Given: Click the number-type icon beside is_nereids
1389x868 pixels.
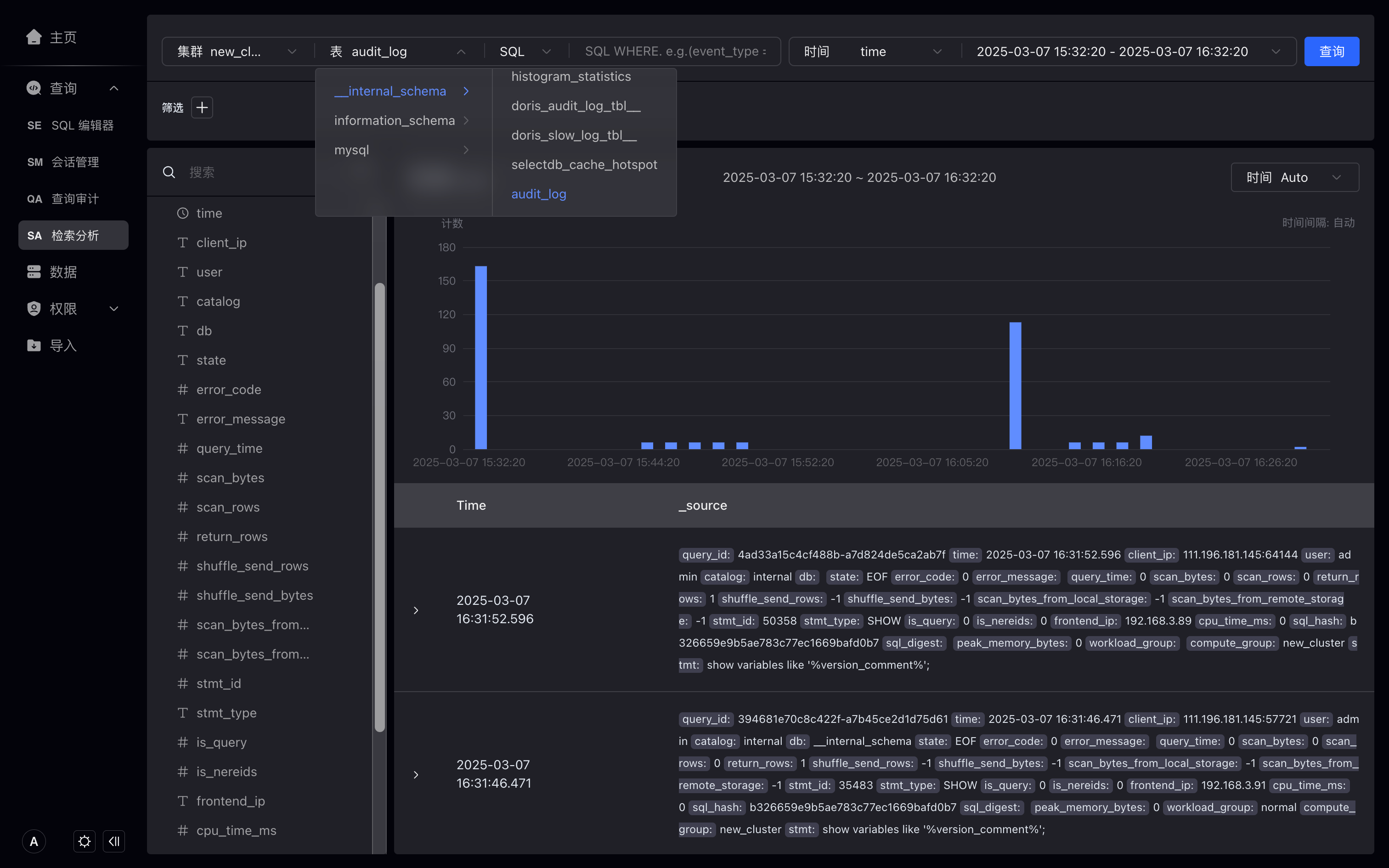Looking at the screenshot, I should click(182, 772).
